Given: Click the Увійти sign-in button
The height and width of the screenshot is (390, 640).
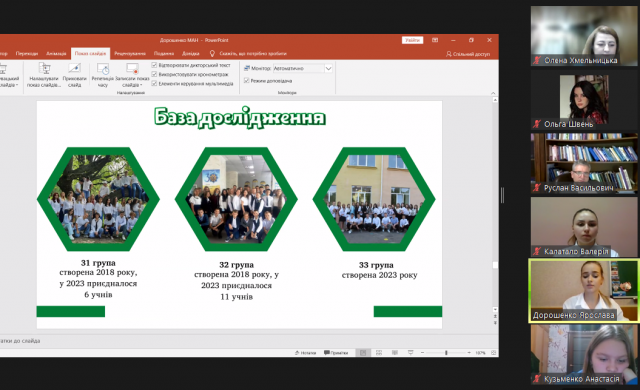Looking at the screenshot, I should [412, 40].
